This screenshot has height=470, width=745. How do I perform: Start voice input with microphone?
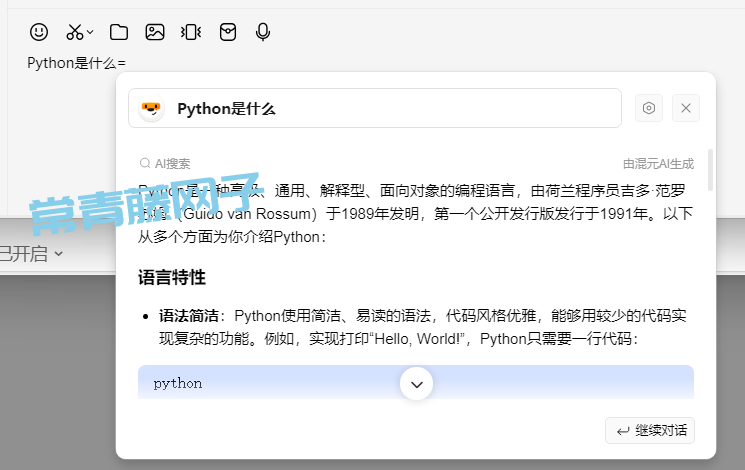point(263,32)
